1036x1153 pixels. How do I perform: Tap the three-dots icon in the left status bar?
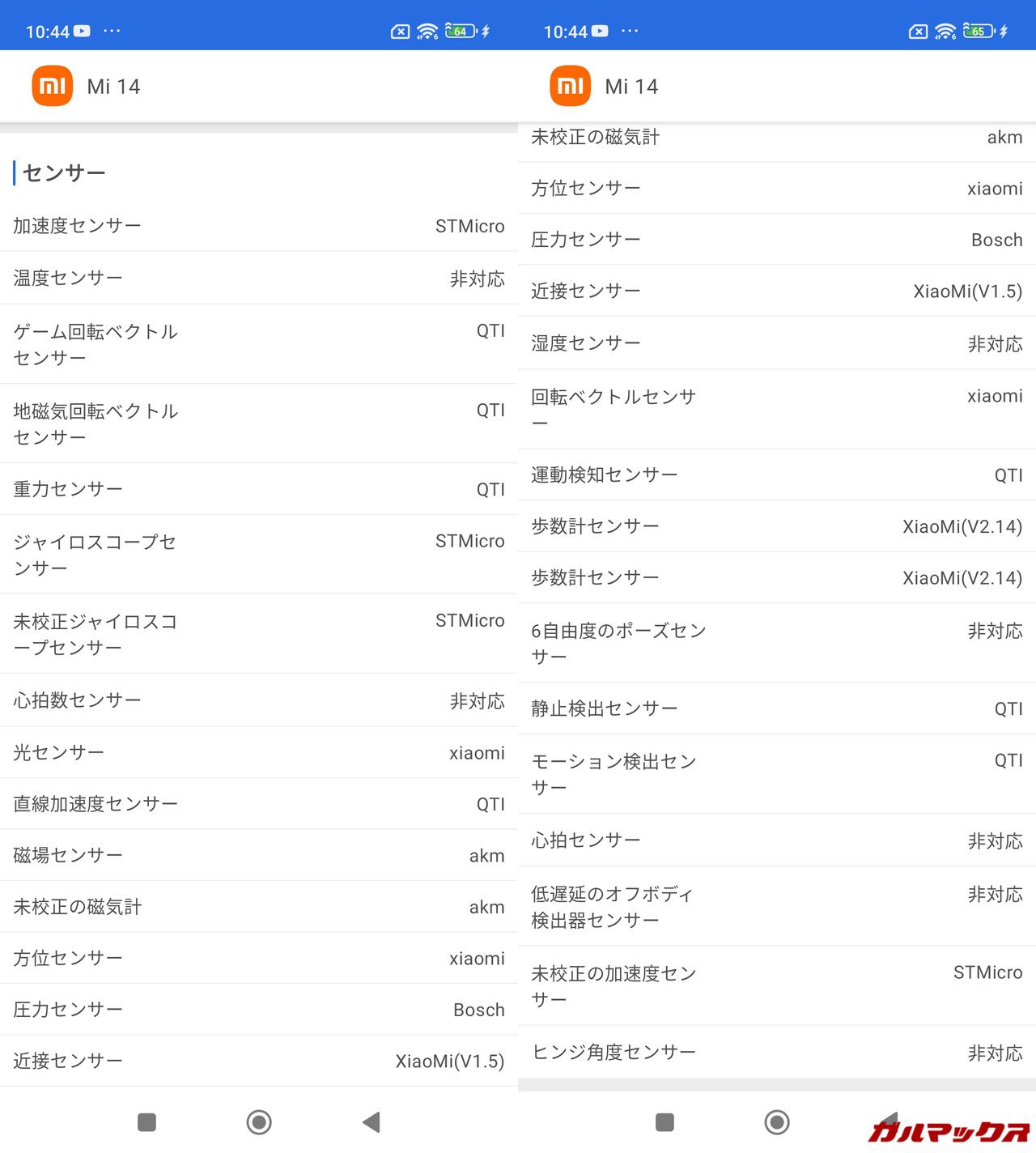pos(112,31)
